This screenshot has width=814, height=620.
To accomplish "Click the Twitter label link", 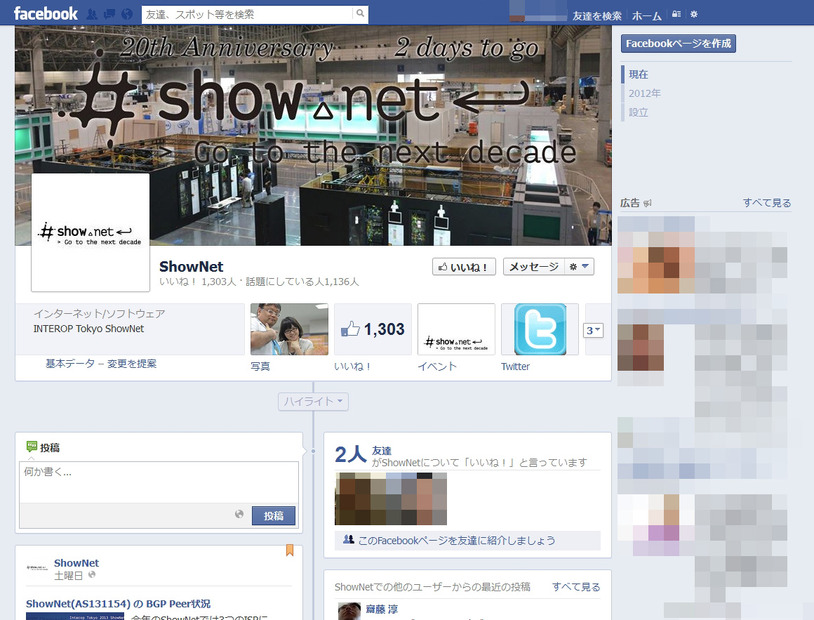I will (x=515, y=367).
